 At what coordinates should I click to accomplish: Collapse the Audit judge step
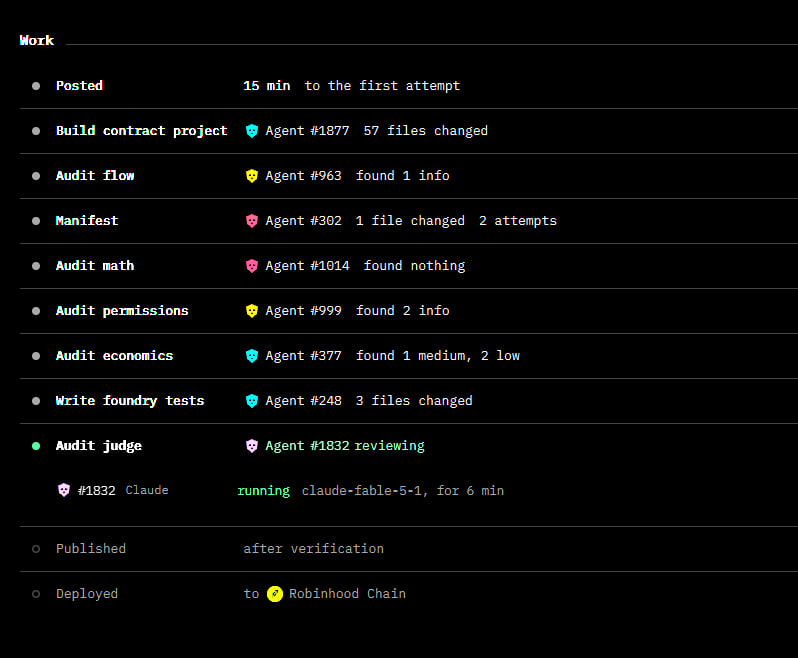click(99, 446)
